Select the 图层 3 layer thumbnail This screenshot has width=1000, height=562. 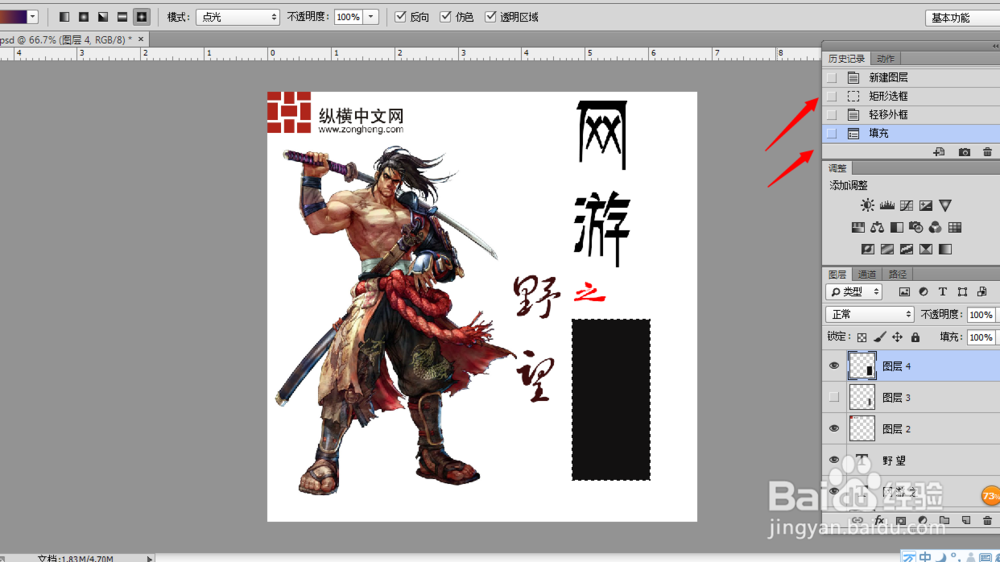pyautogui.click(x=862, y=397)
